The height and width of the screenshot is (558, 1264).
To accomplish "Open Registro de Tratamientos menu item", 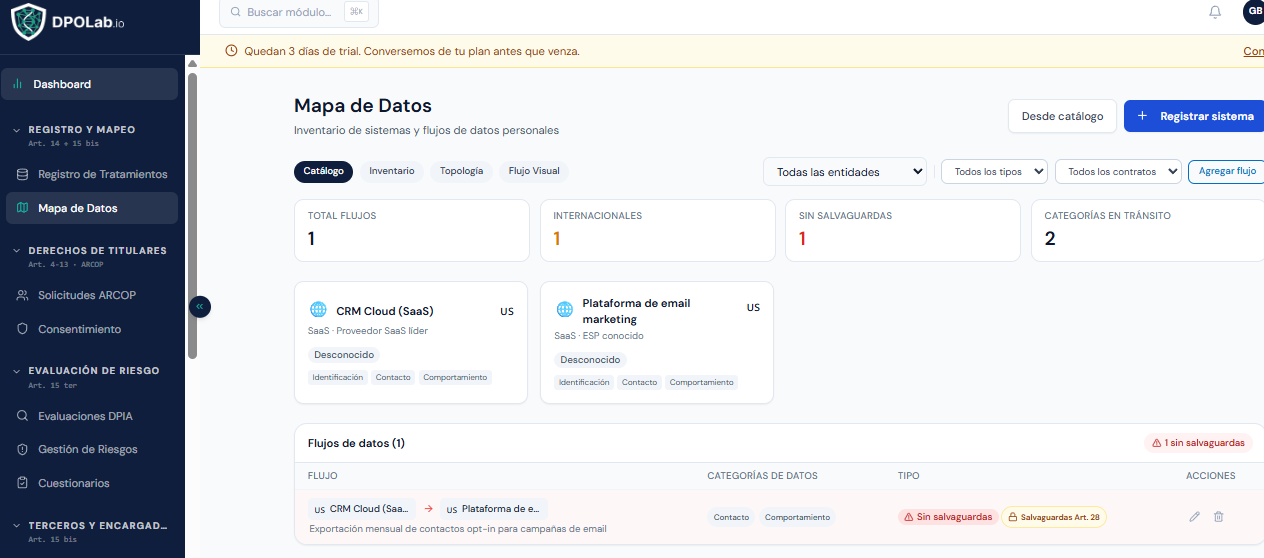I will (x=92, y=174).
